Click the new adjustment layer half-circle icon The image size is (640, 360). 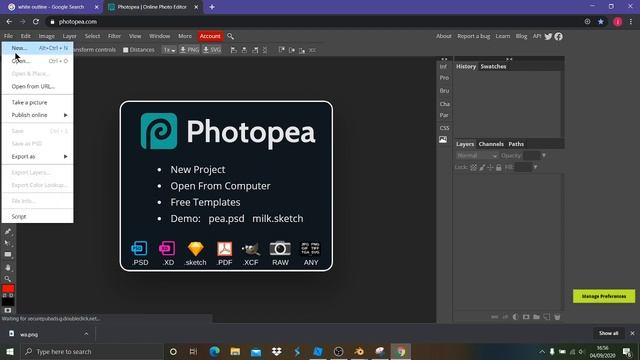[516, 317]
